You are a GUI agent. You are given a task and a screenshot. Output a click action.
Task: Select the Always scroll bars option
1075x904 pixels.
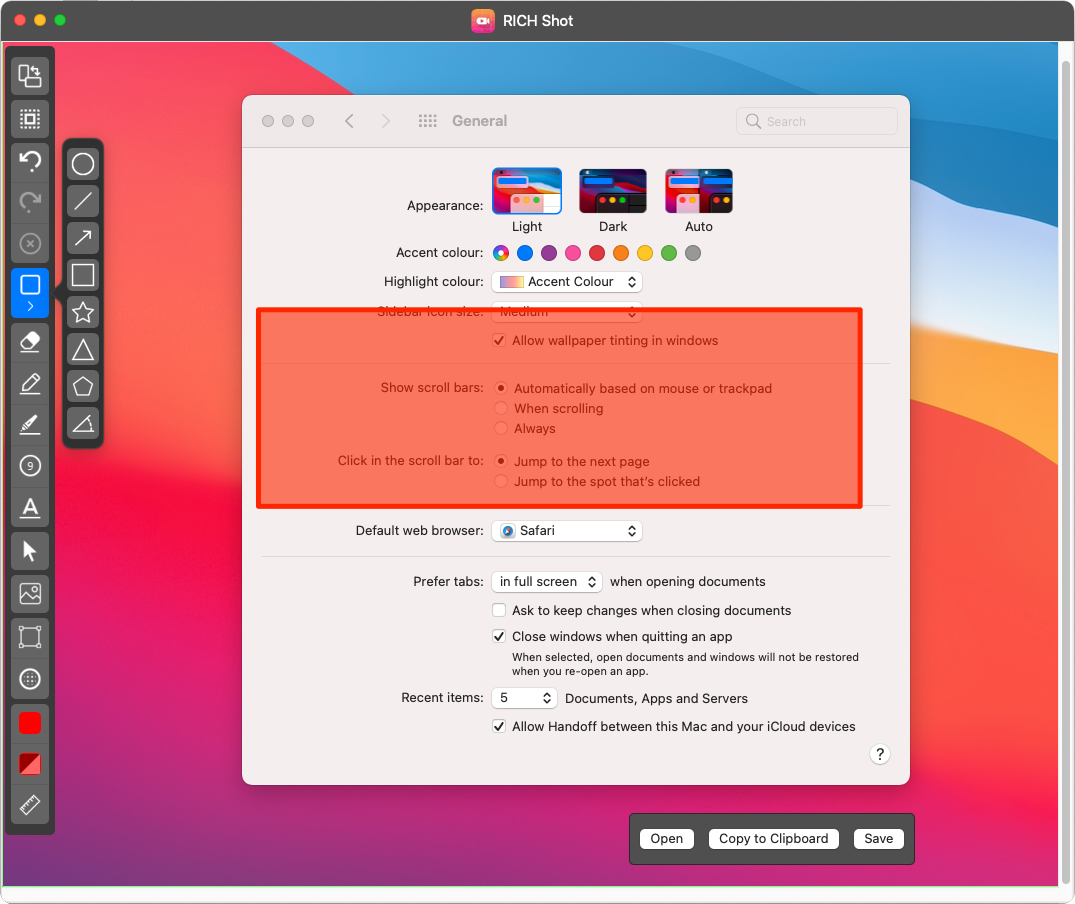(501, 428)
